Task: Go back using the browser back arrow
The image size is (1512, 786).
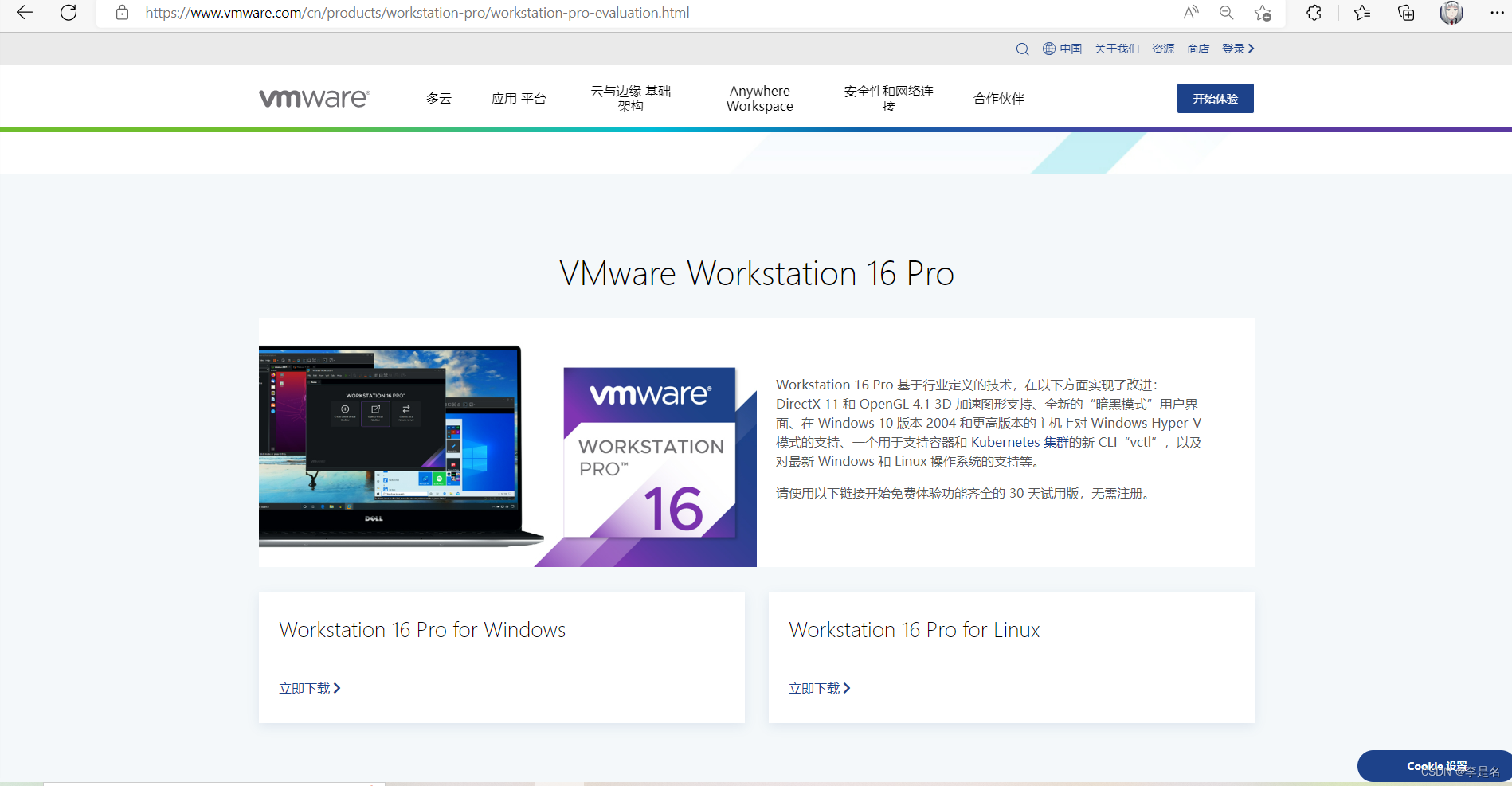Action: pyautogui.click(x=25, y=13)
